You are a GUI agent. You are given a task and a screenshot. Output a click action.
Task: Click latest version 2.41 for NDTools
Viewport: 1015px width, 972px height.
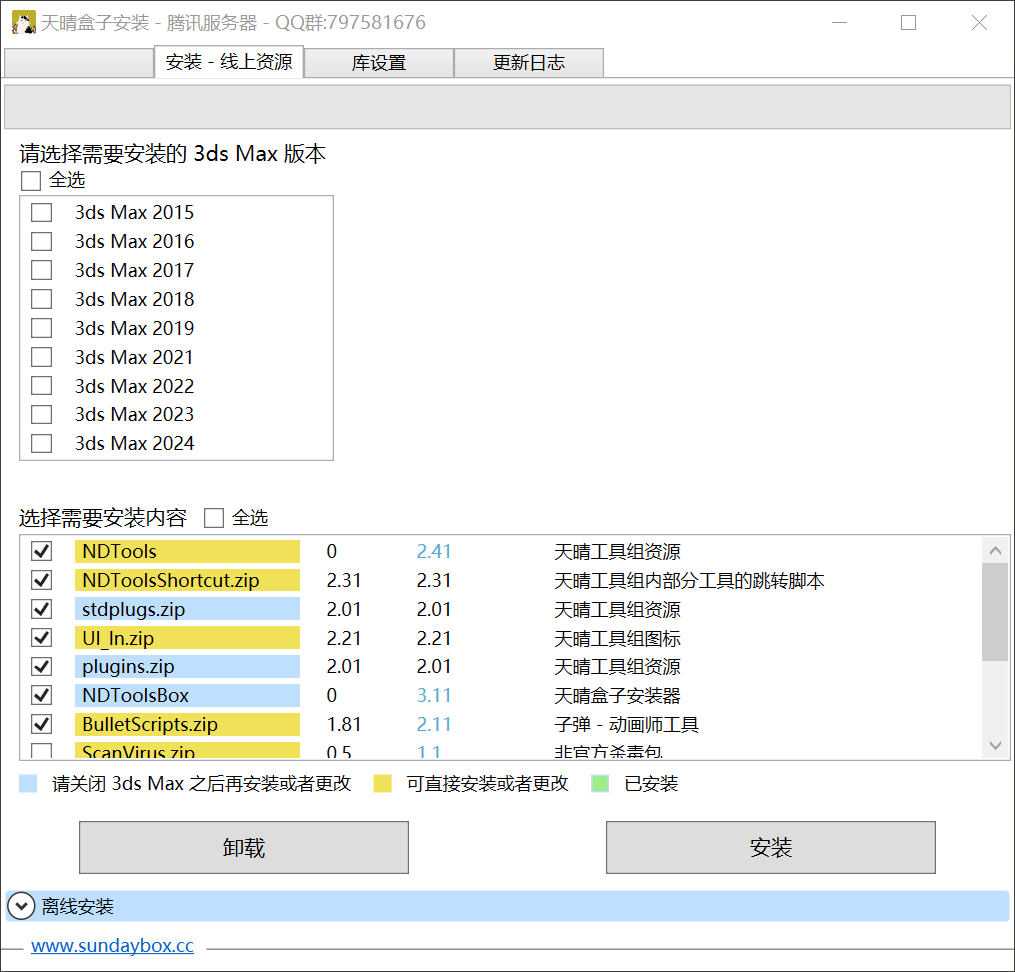(x=434, y=551)
